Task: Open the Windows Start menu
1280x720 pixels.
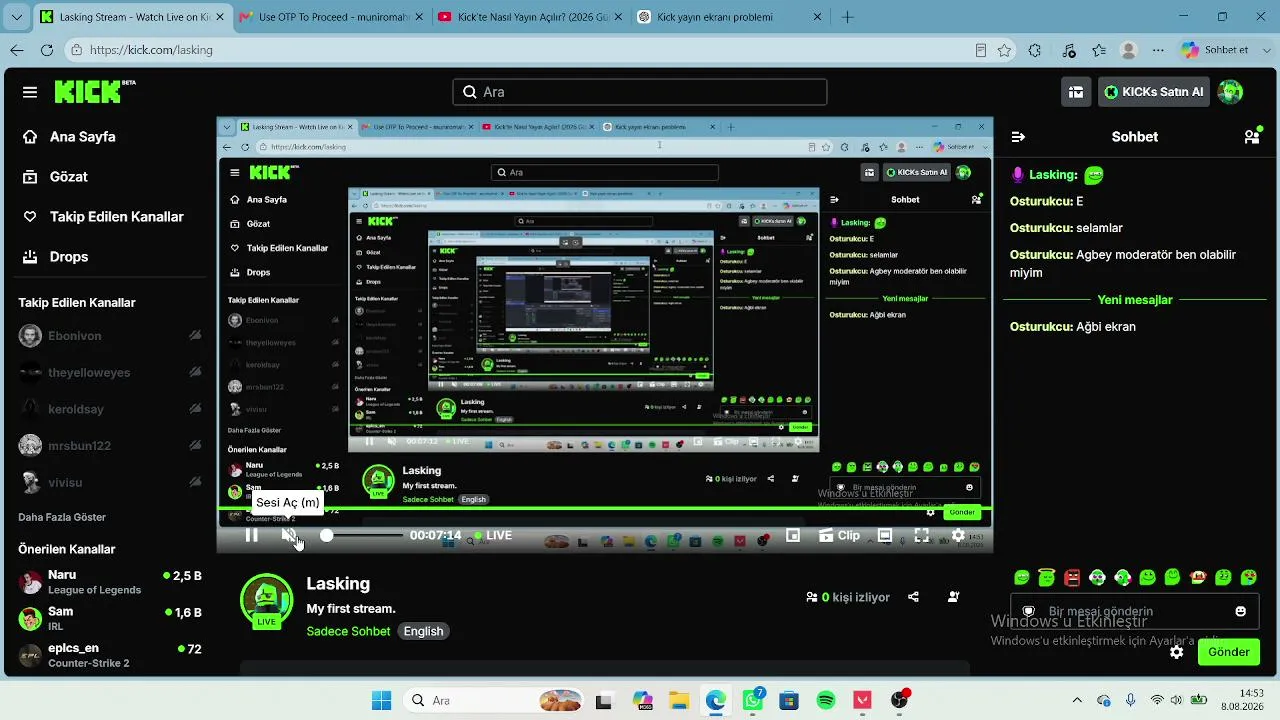Action: 382,701
